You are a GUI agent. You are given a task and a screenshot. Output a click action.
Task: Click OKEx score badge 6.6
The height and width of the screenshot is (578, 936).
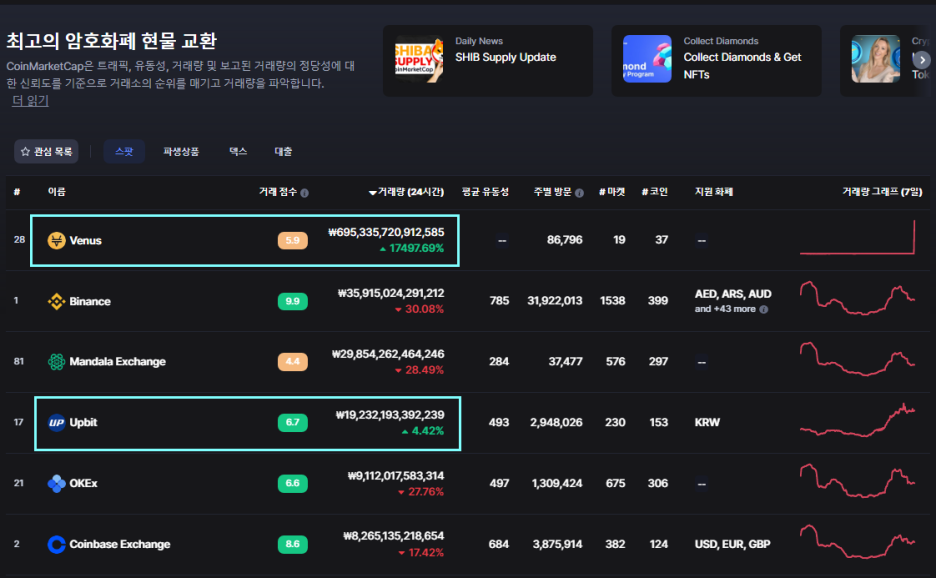(x=292, y=483)
